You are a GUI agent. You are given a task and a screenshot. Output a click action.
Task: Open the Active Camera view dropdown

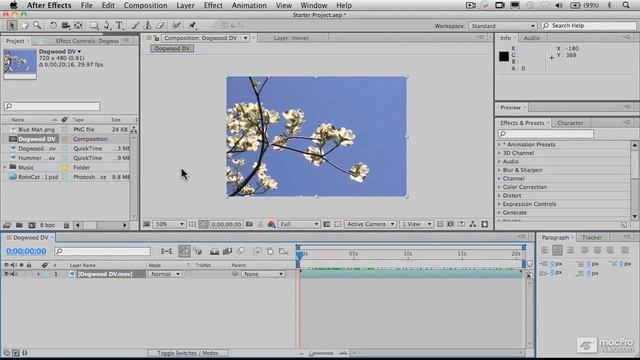point(370,224)
